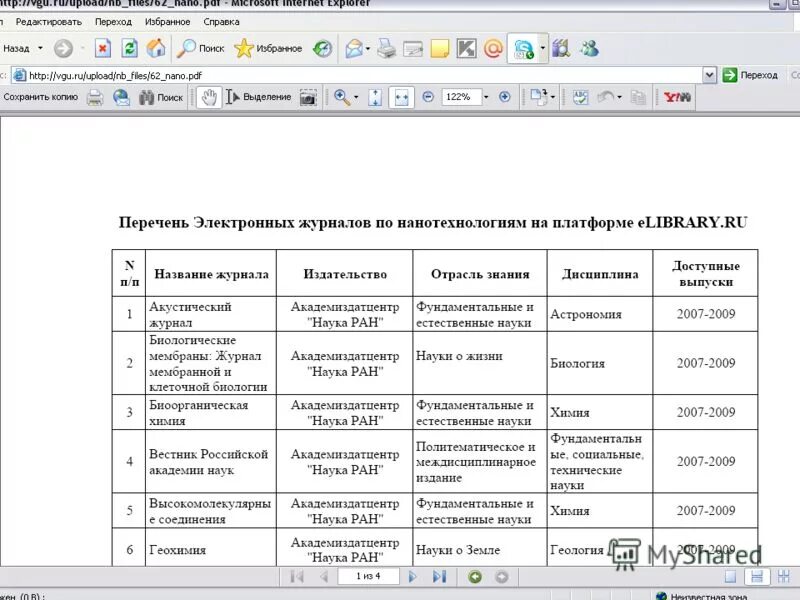This screenshot has height=600, width=800.
Task: Go to the first page icon
Action: [296, 577]
